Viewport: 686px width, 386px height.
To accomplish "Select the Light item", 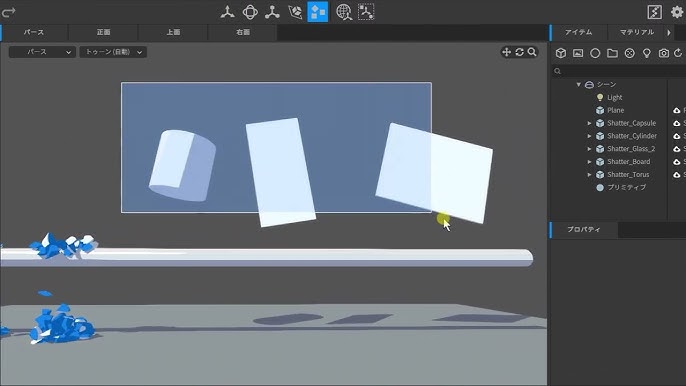I will 614,97.
